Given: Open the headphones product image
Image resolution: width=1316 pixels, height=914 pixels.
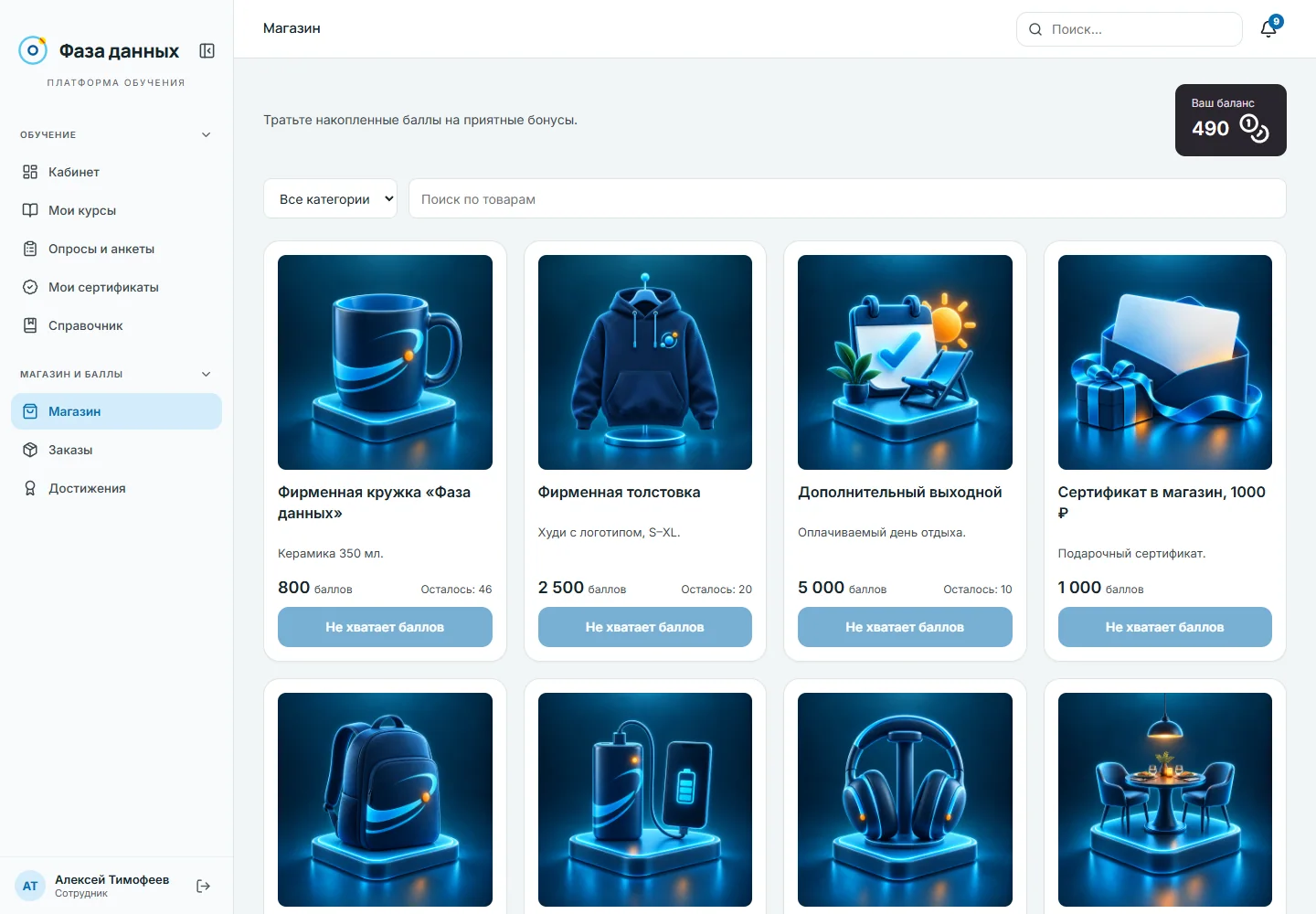Looking at the screenshot, I should click(905, 800).
